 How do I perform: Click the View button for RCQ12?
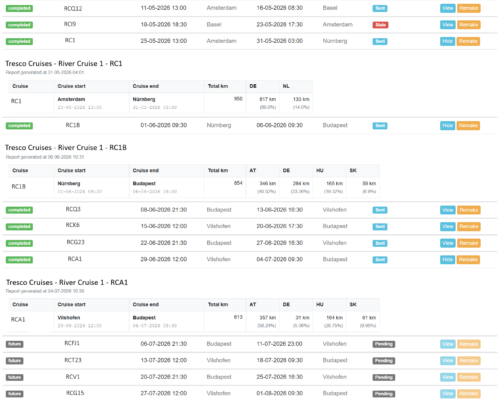tap(448, 8)
